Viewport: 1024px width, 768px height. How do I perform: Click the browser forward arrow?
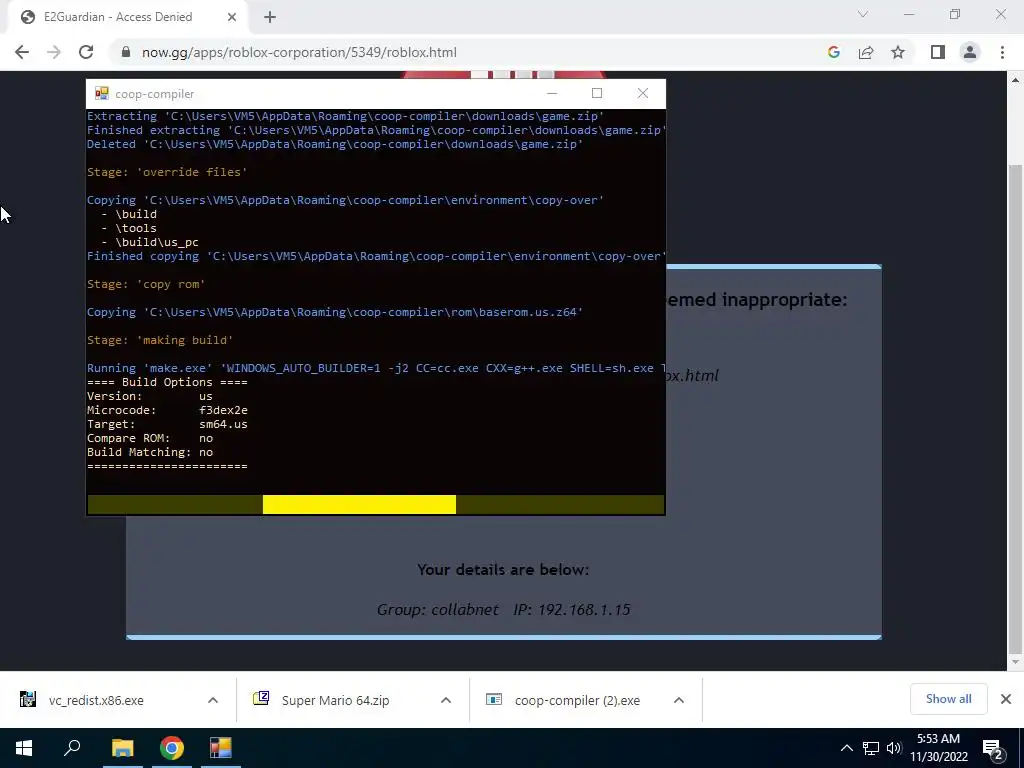click(54, 52)
